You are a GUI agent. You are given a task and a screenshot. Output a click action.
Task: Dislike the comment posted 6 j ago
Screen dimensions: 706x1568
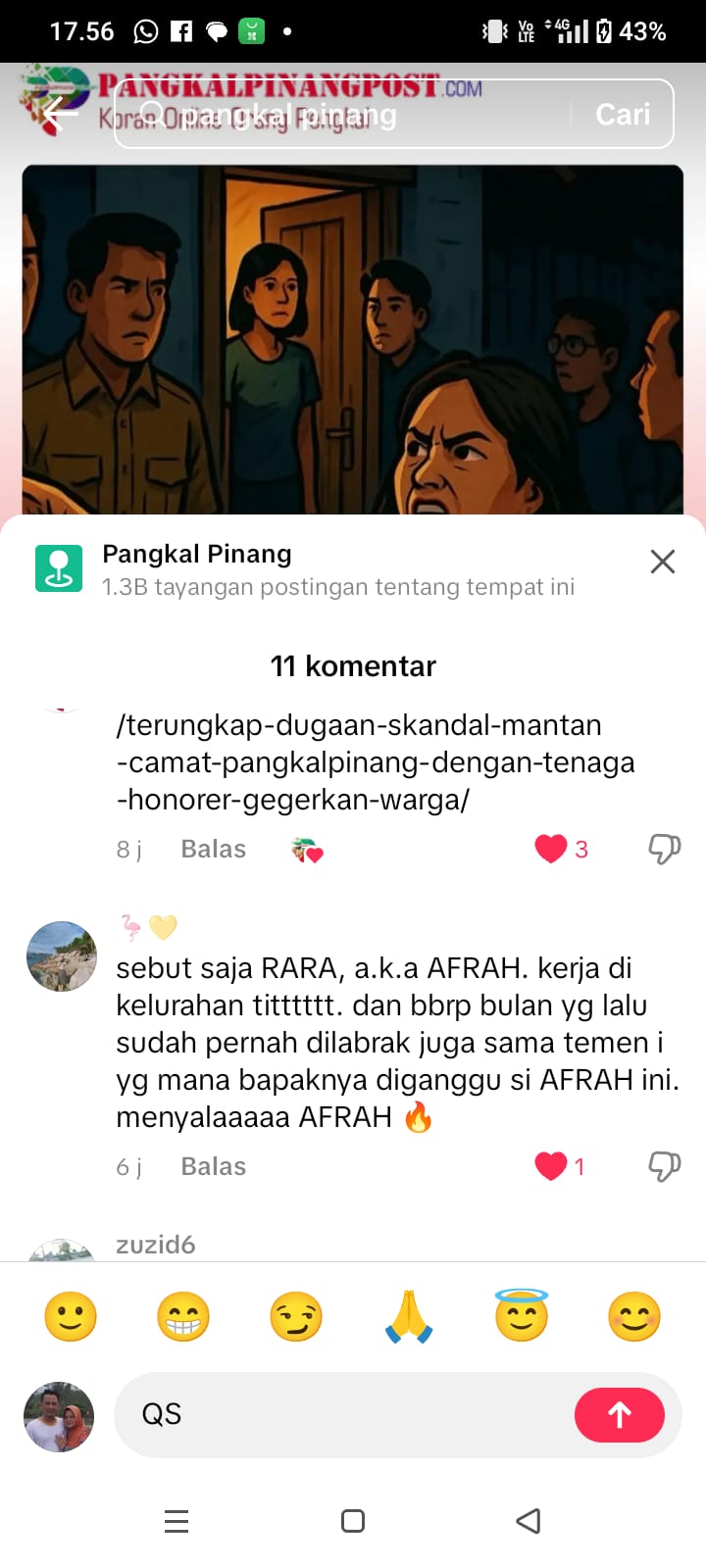(665, 1166)
